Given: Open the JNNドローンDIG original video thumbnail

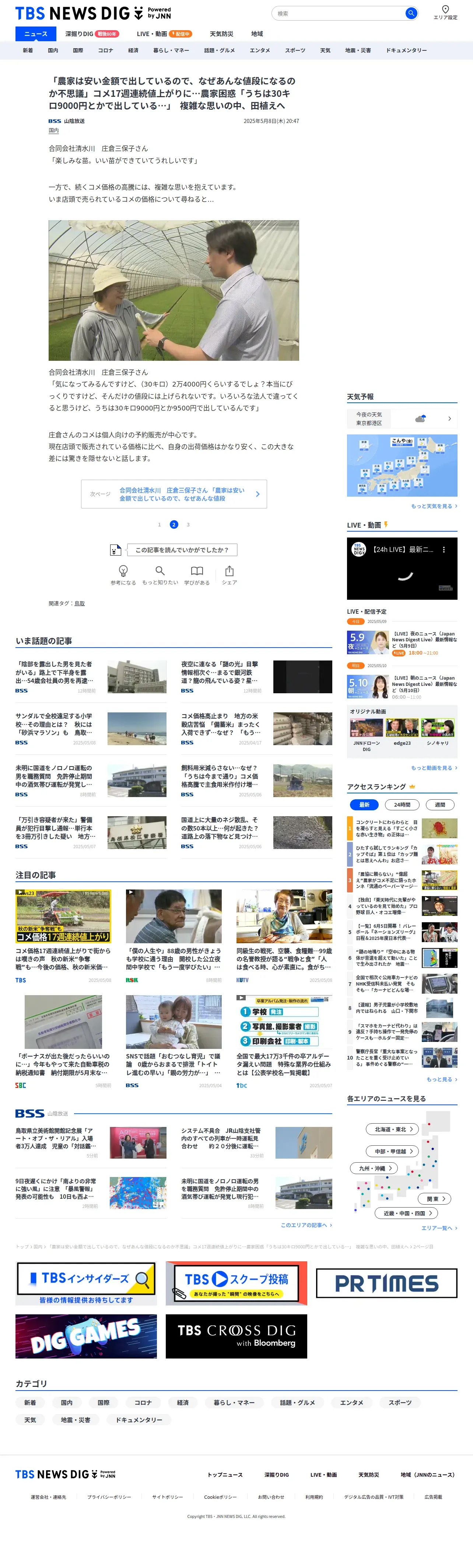Looking at the screenshot, I should coord(367,728).
